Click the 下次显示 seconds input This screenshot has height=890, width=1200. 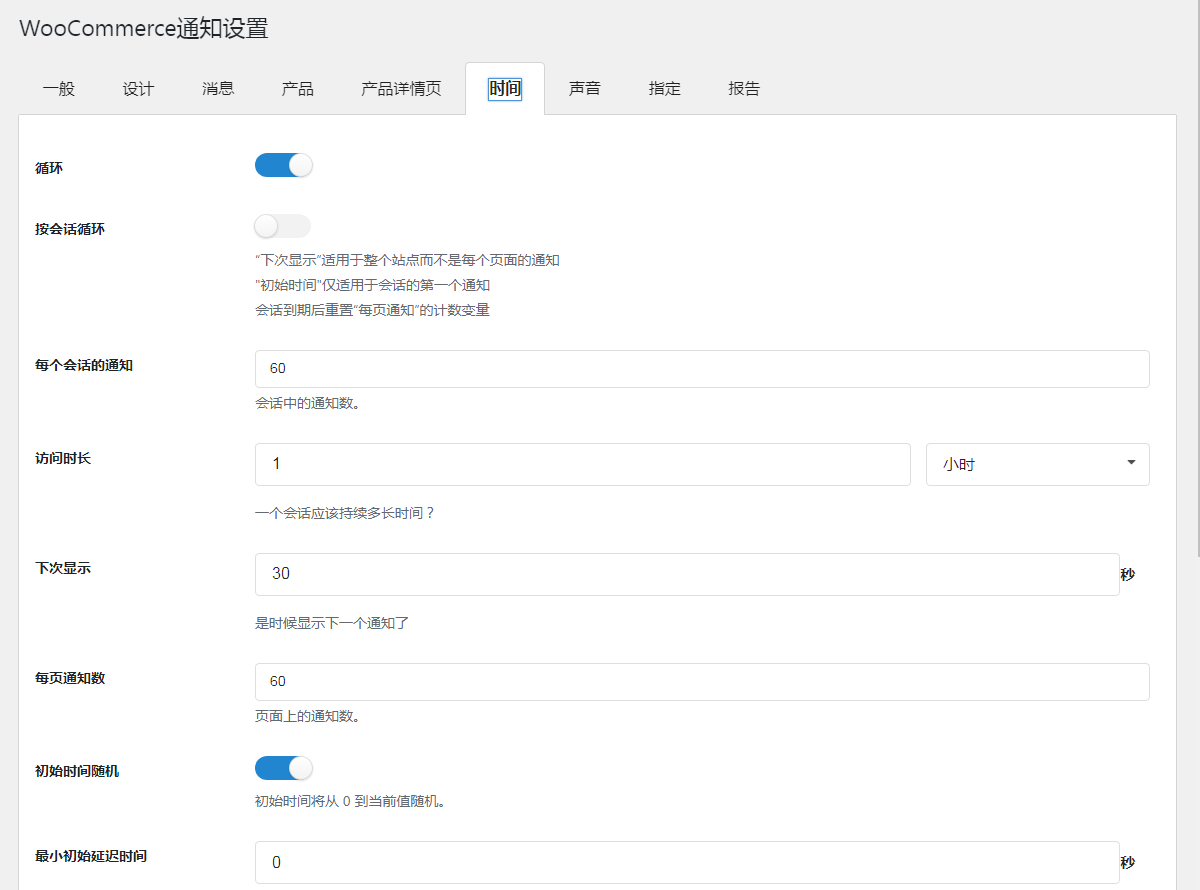pyautogui.click(x=687, y=575)
